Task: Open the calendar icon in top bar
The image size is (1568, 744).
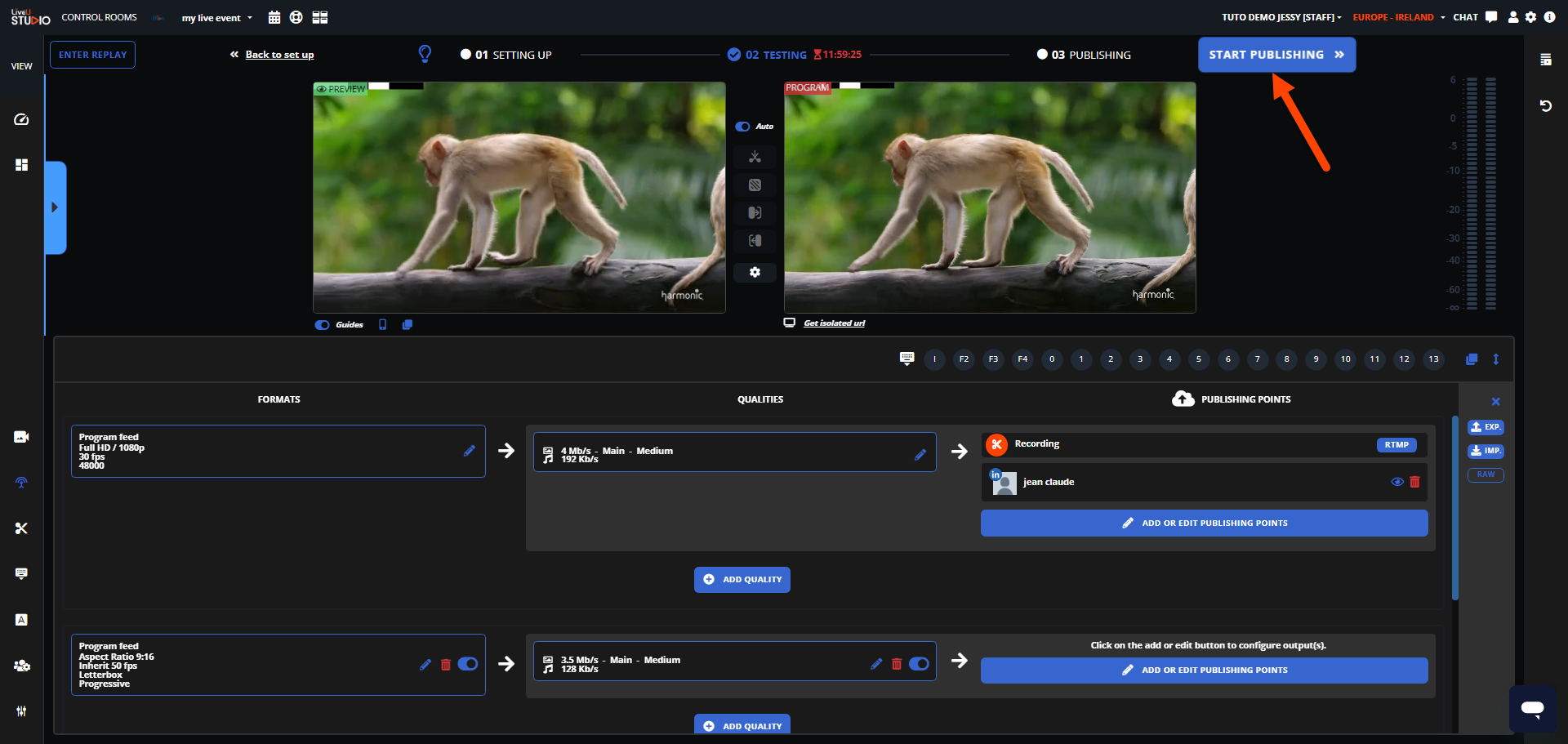Action: tap(274, 17)
